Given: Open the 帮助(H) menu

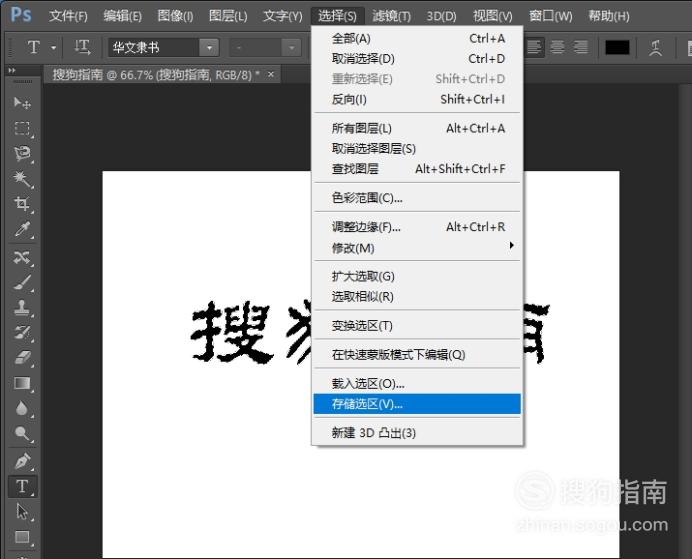Looking at the screenshot, I should (x=609, y=16).
